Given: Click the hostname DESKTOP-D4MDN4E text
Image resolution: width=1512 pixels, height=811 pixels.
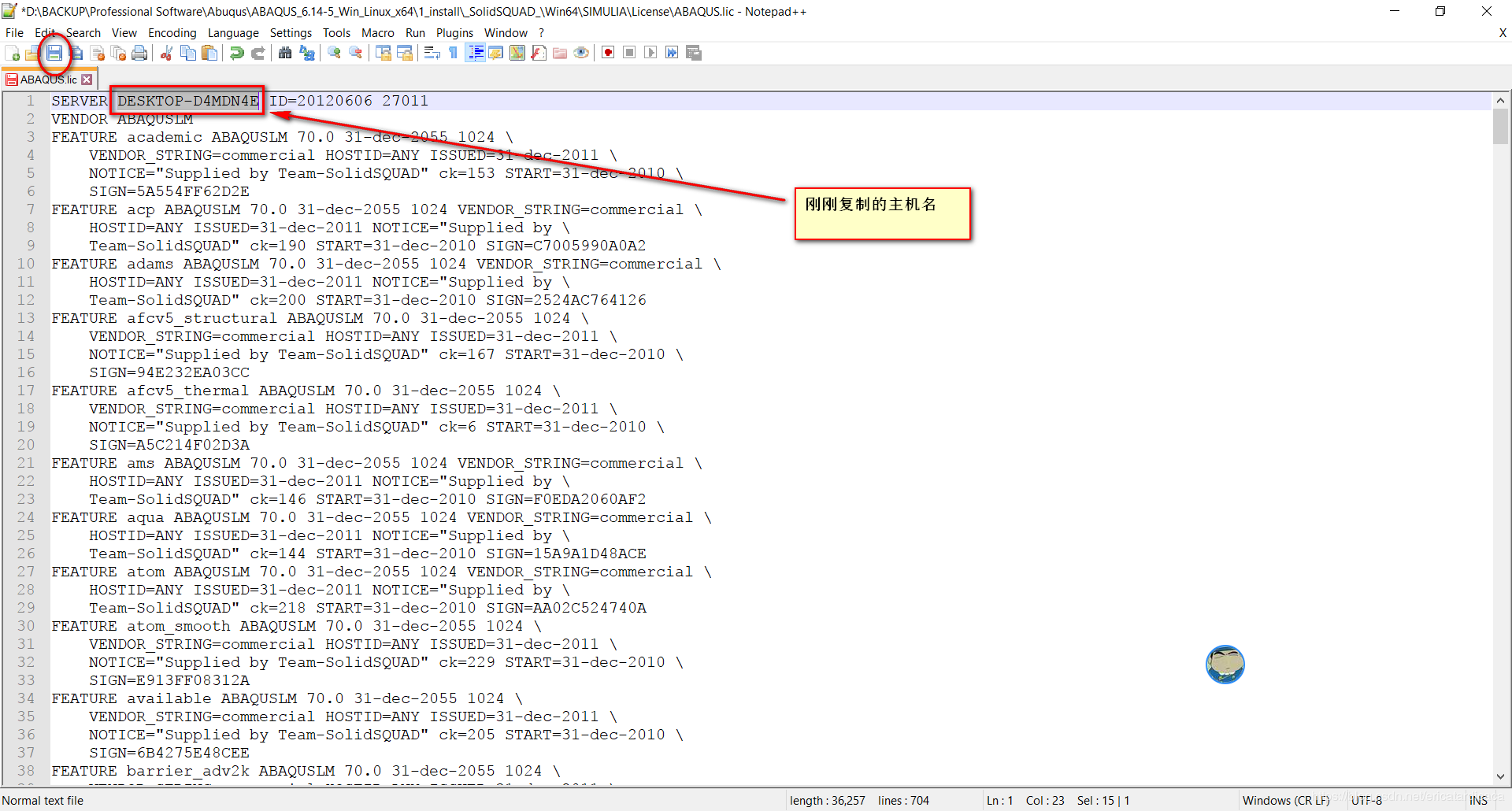Looking at the screenshot, I should coord(187,101).
